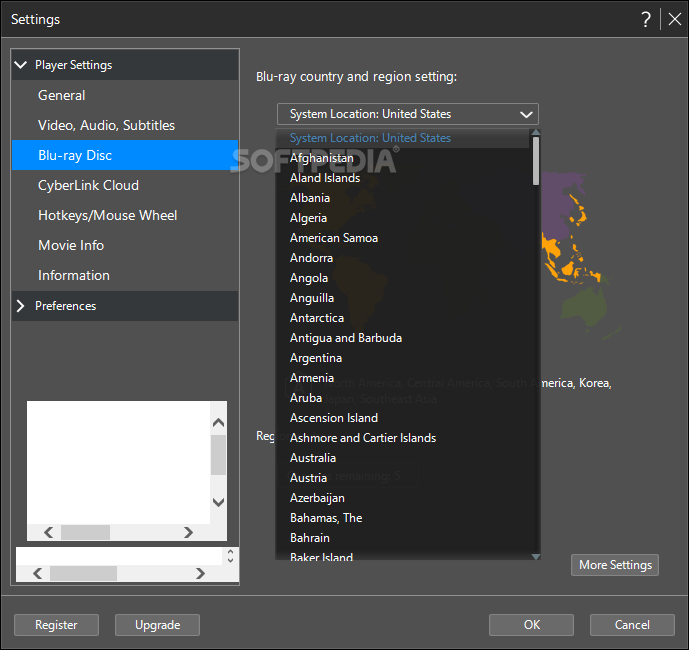Choose Algeria from the country list
Viewport: 689px width, 650px height.
tap(403, 218)
